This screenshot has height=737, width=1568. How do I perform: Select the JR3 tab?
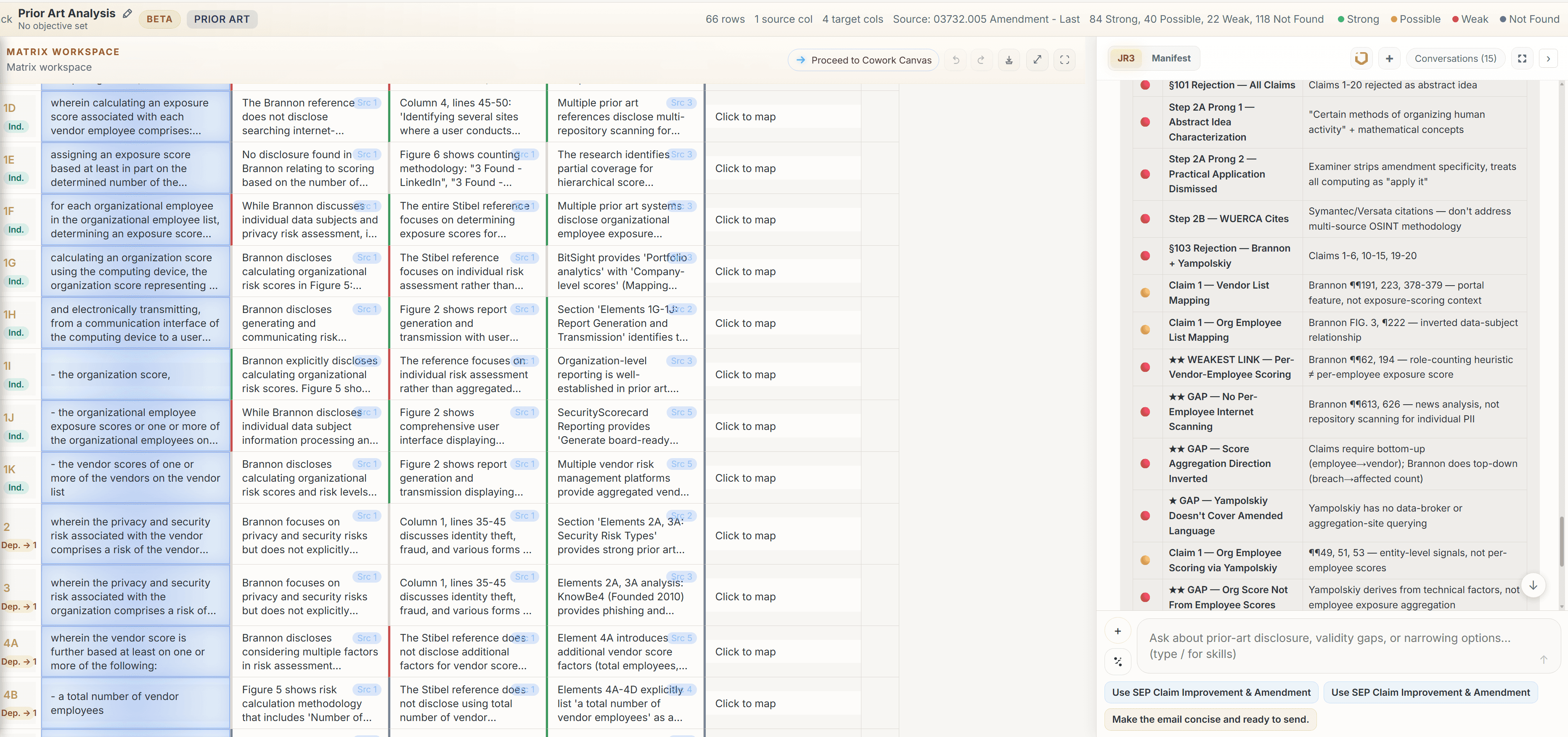pyautogui.click(x=1126, y=58)
